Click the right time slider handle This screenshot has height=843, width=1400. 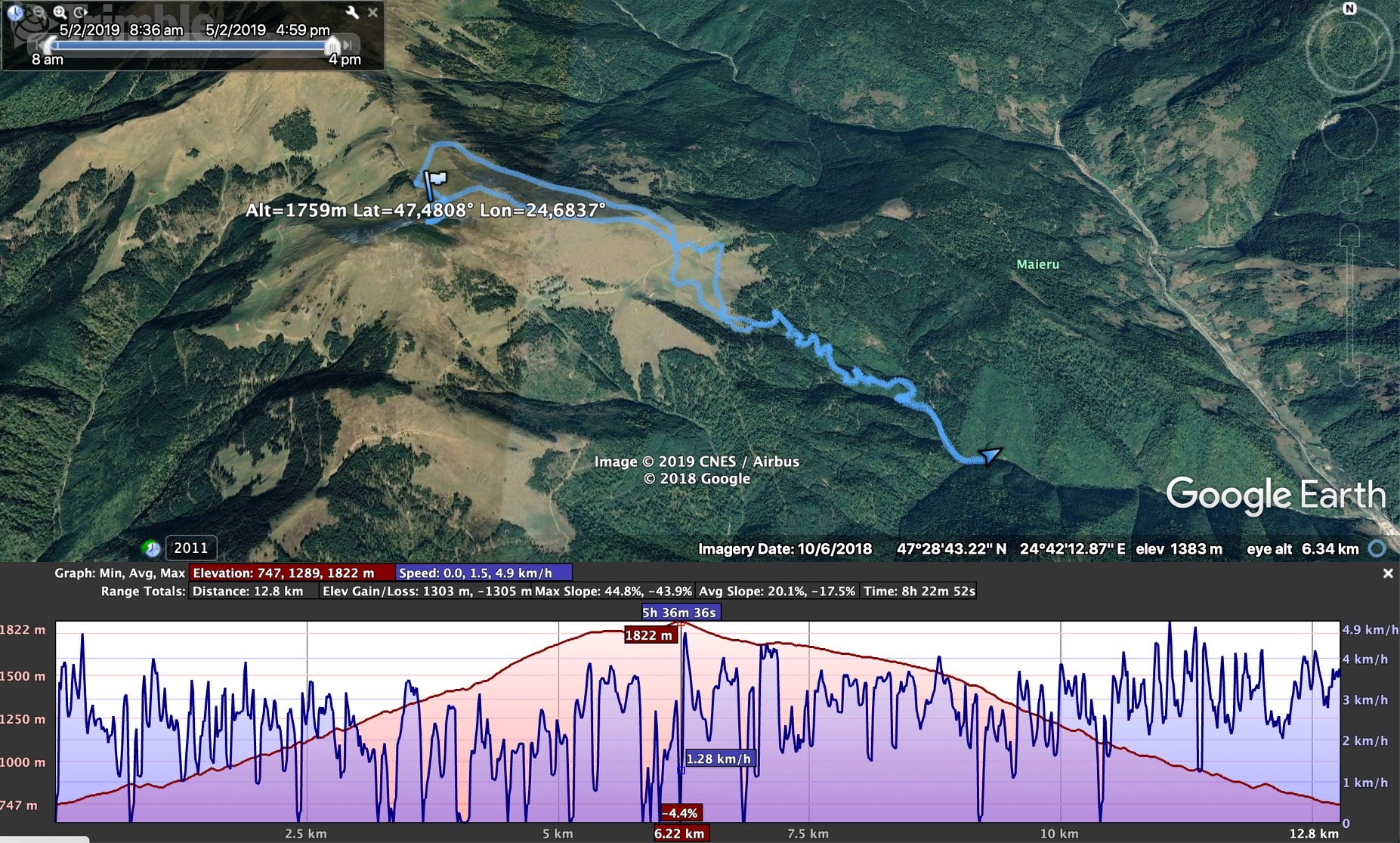point(332,45)
